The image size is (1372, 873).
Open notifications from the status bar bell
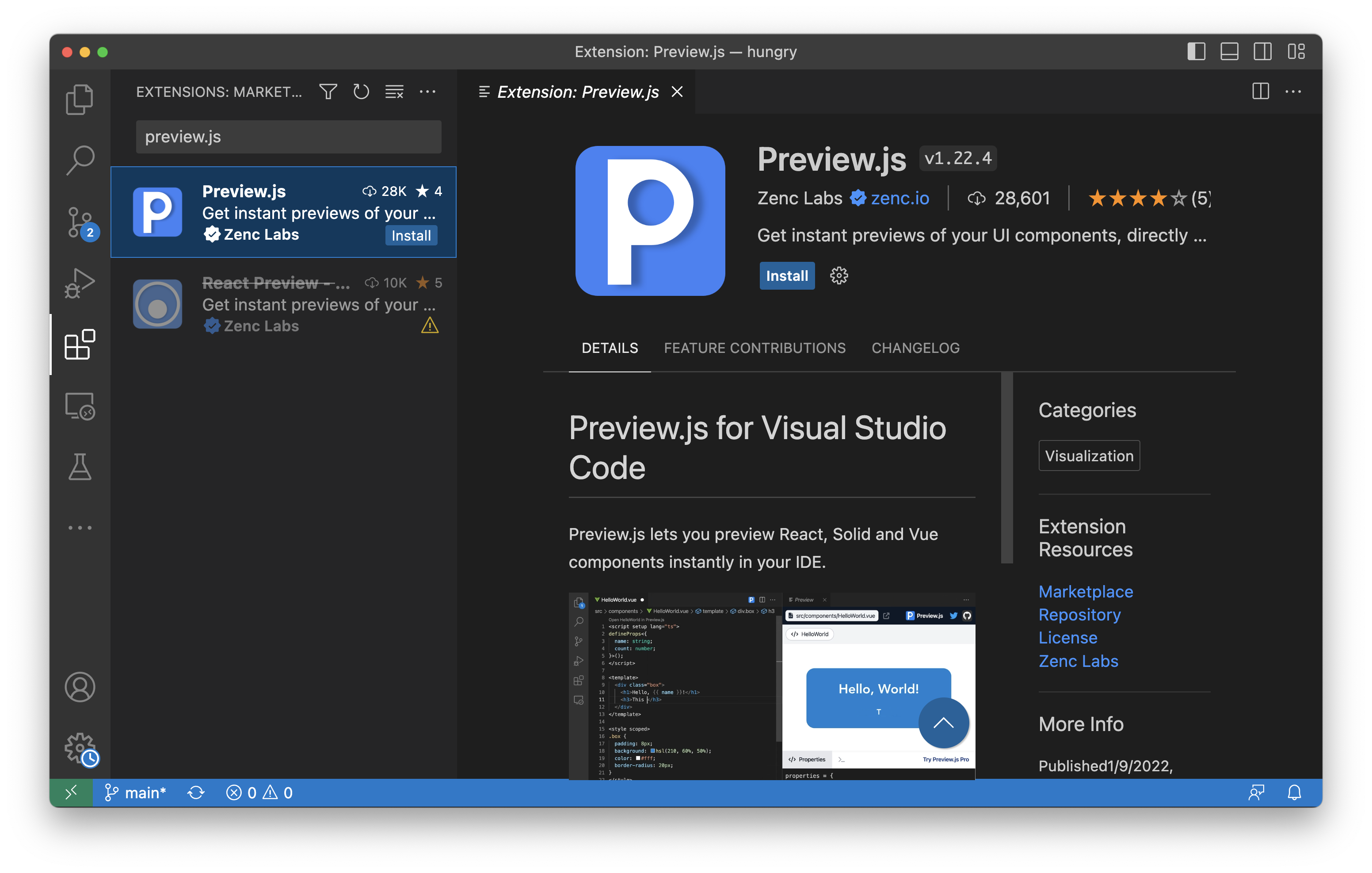(1295, 792)
